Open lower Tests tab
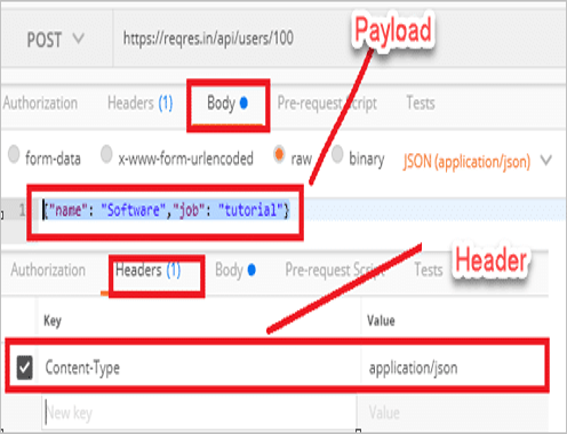567x434 pixels. [428, 270]
